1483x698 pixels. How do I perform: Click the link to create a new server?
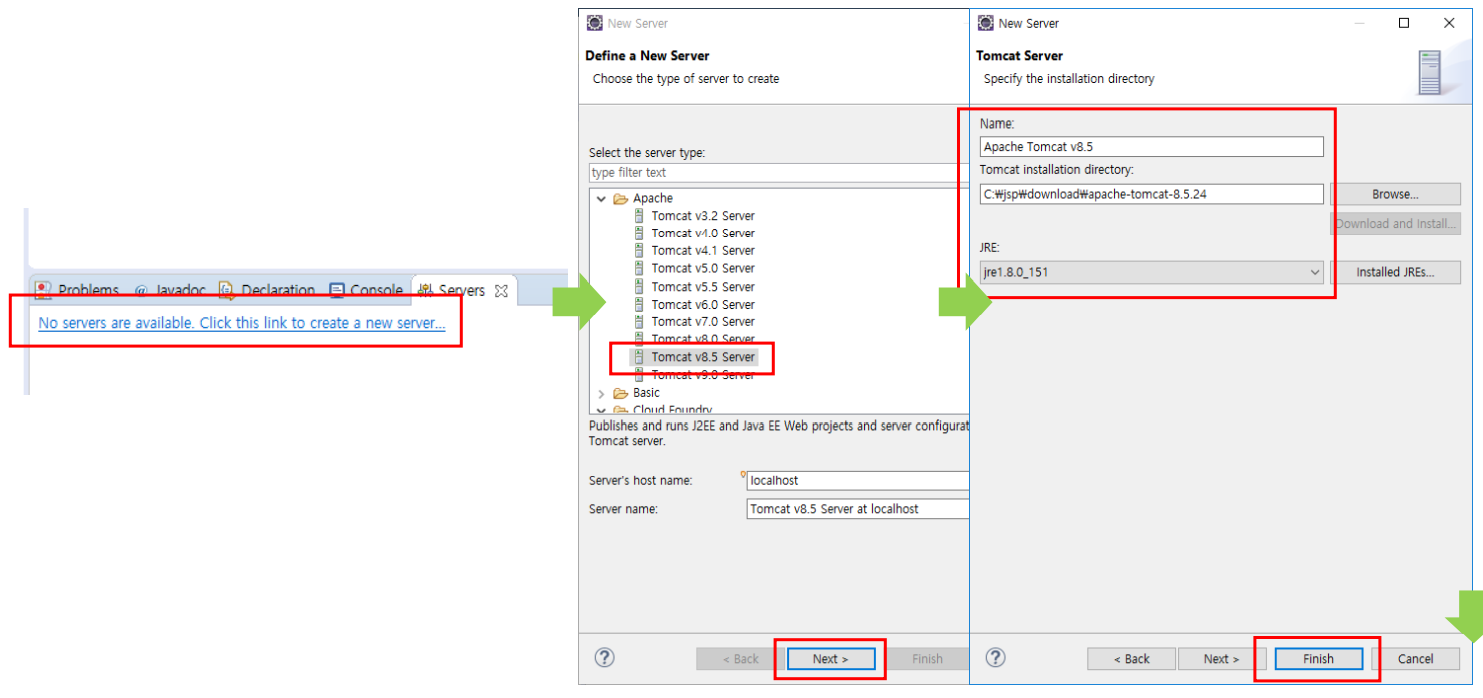(x=242, y=323)
